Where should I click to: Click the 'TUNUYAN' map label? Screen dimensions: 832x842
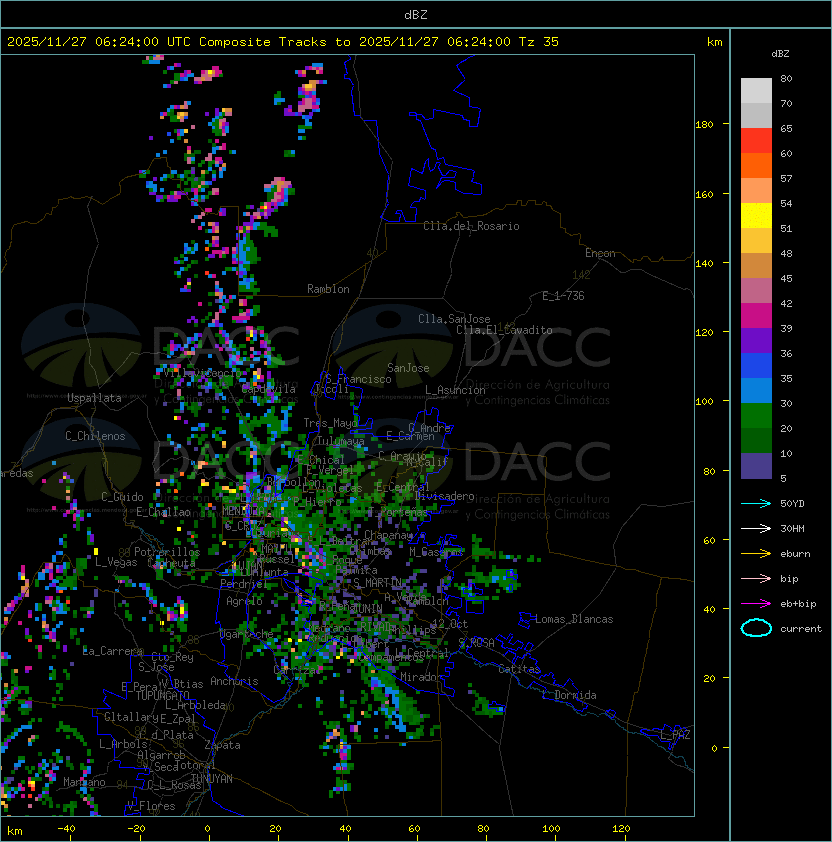(x=212, y=779)
